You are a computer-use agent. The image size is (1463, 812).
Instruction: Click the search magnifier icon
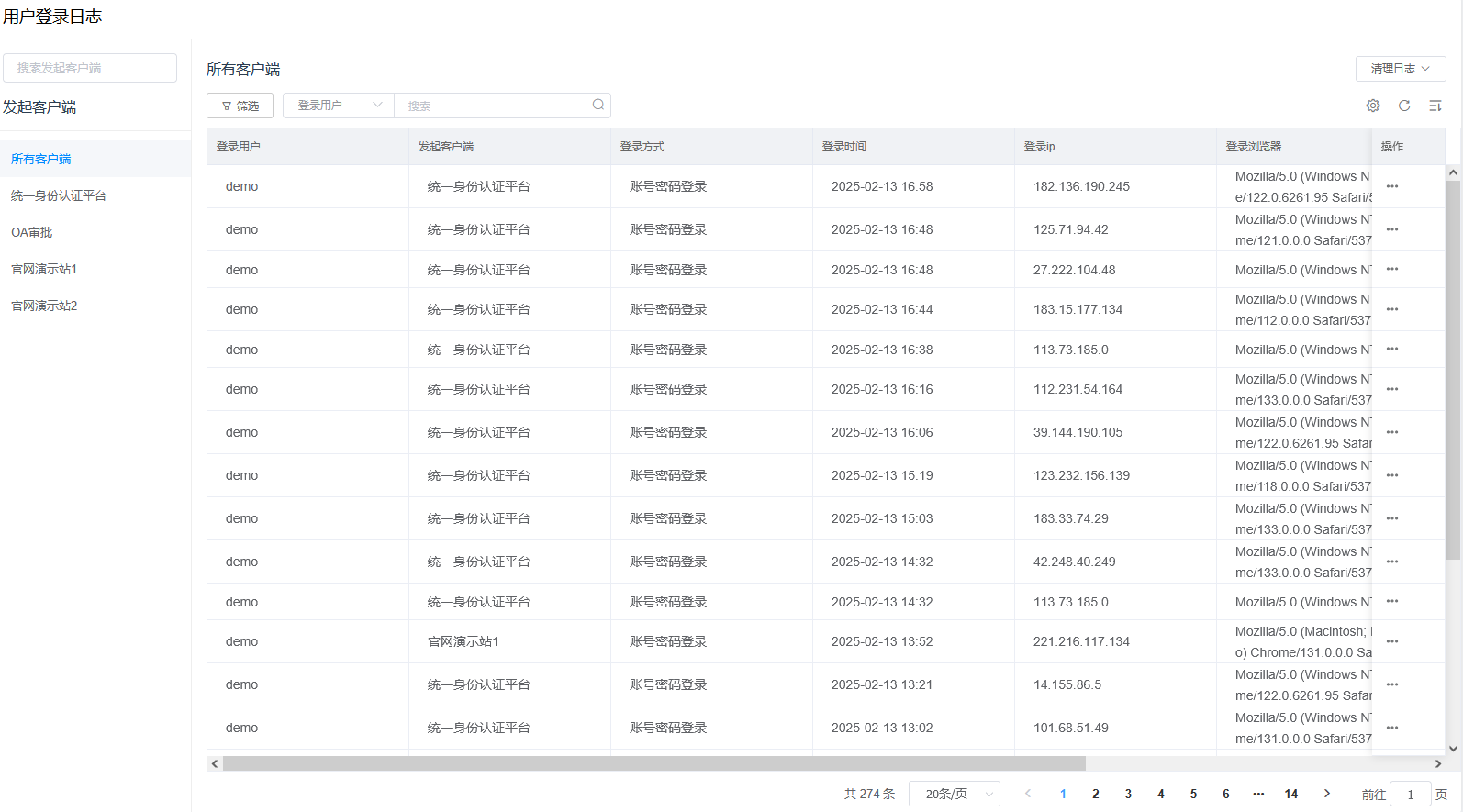click(x=598, y=105)
